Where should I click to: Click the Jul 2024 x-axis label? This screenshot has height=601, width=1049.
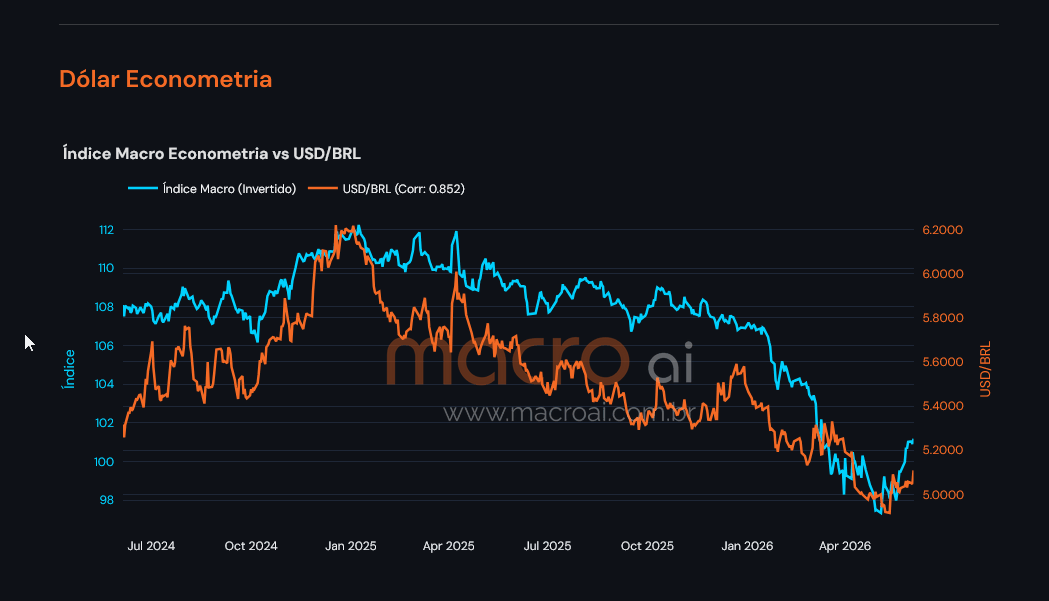point(151,546)
